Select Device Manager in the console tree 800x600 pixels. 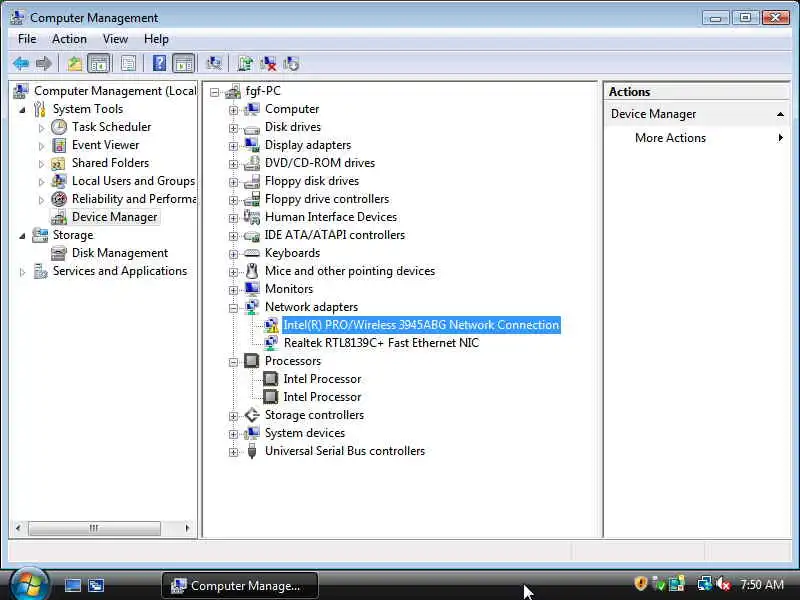[x=114, y=217]
